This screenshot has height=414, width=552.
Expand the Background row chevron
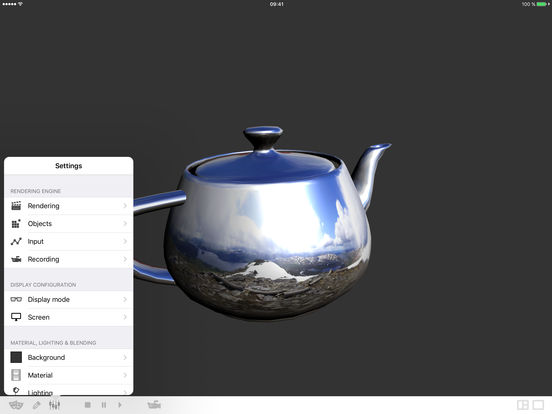pos(125,357)
